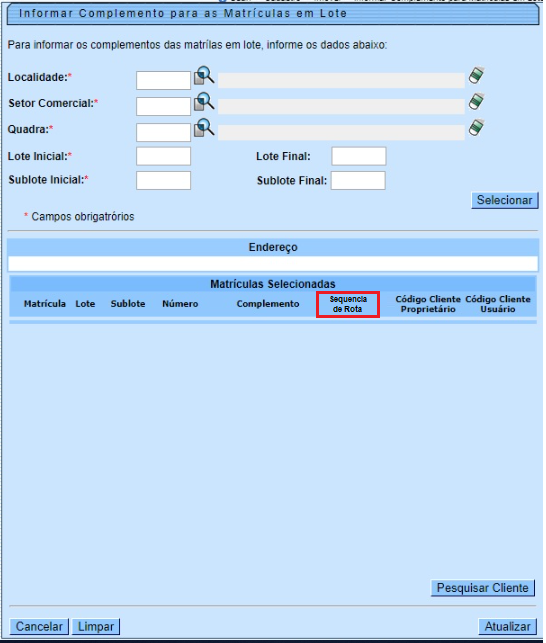The height and width of the screenshot is (643, 546).
Task: Open Setor Comercial search magnifier icon
Action: 204,102
